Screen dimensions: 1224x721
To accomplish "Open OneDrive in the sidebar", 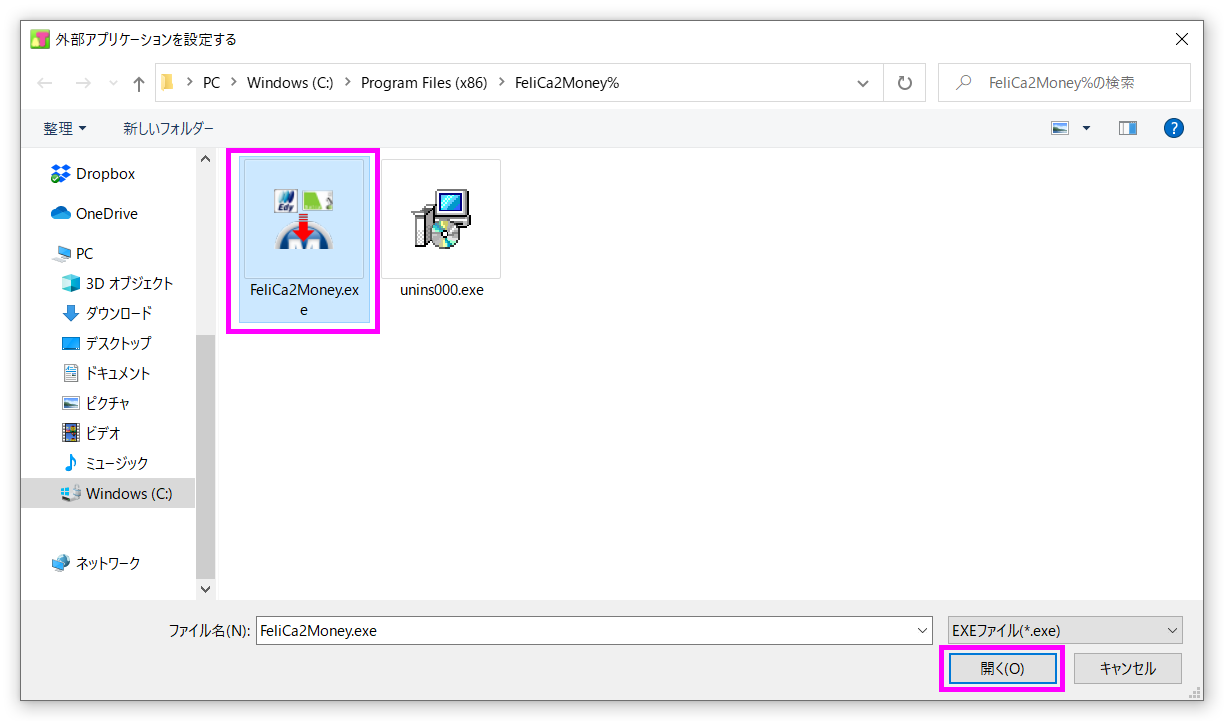I will [x=106, y=214].
